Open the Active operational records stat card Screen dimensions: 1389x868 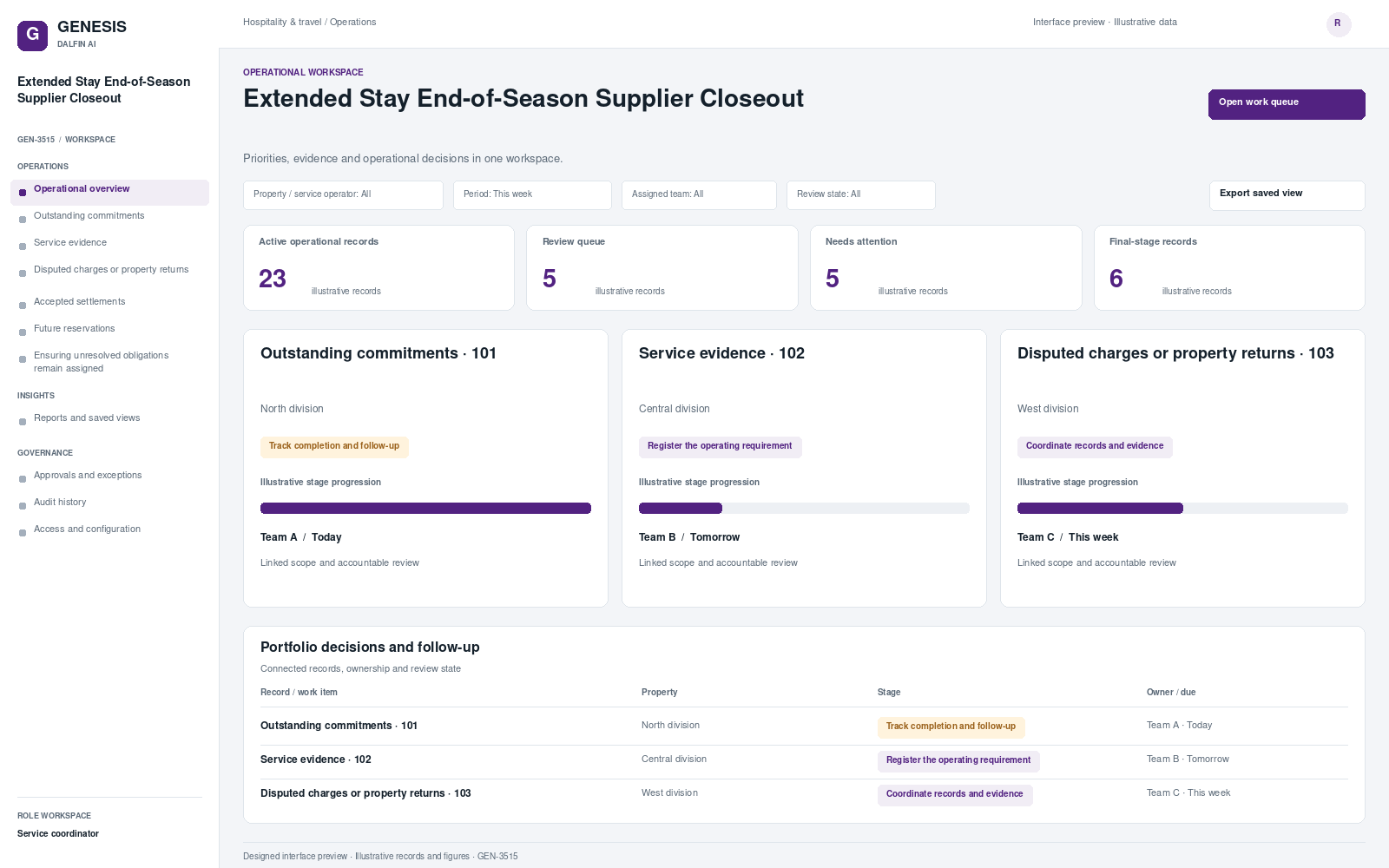pyautogui.click(x=379, y=267)
